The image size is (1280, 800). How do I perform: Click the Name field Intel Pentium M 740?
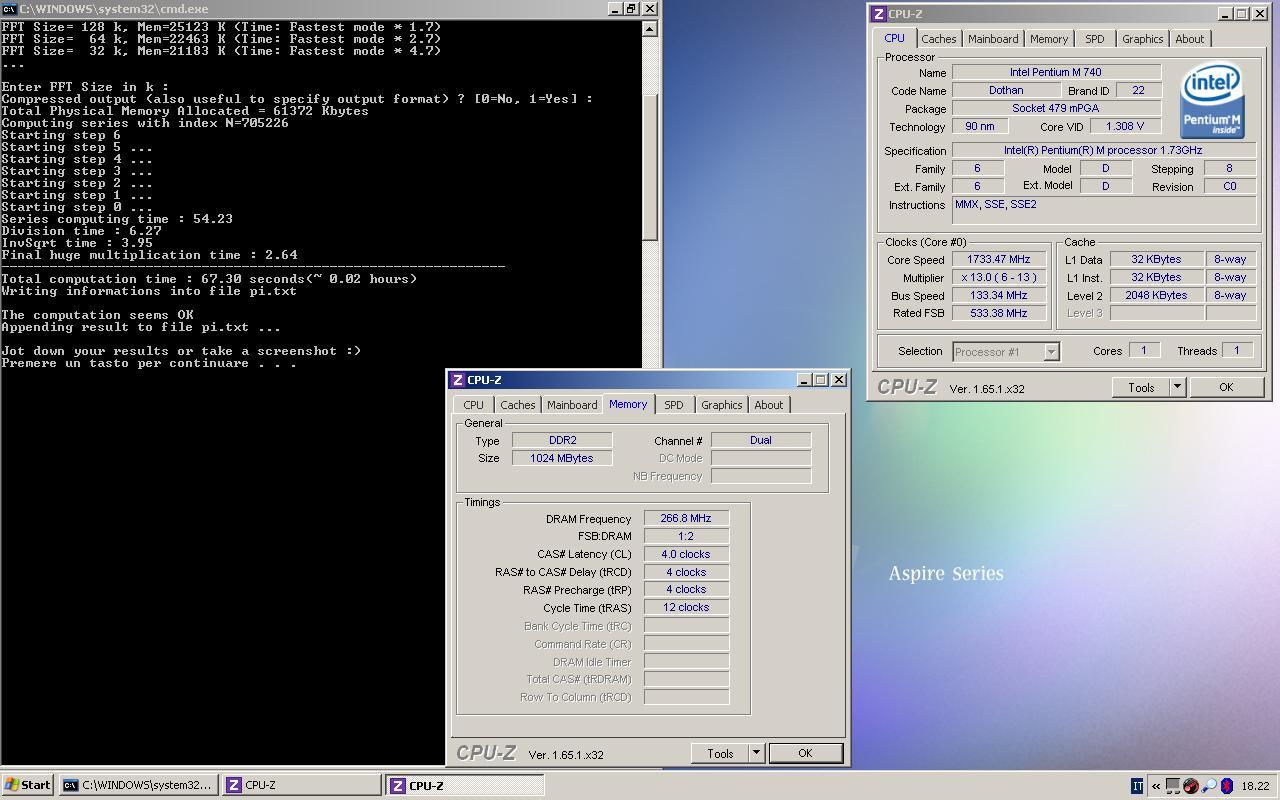1056,72
